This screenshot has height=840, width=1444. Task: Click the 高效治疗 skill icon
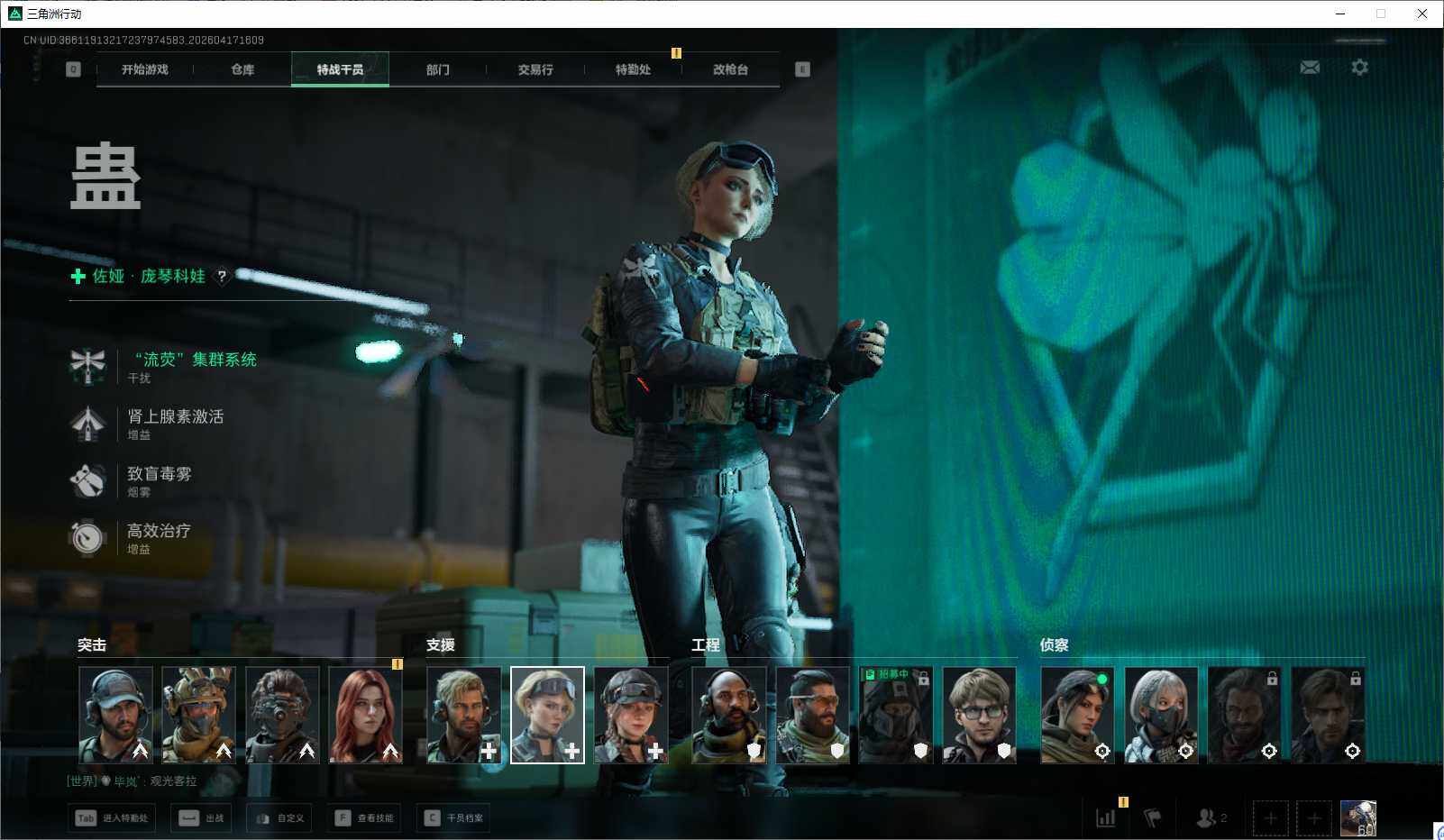88,537
